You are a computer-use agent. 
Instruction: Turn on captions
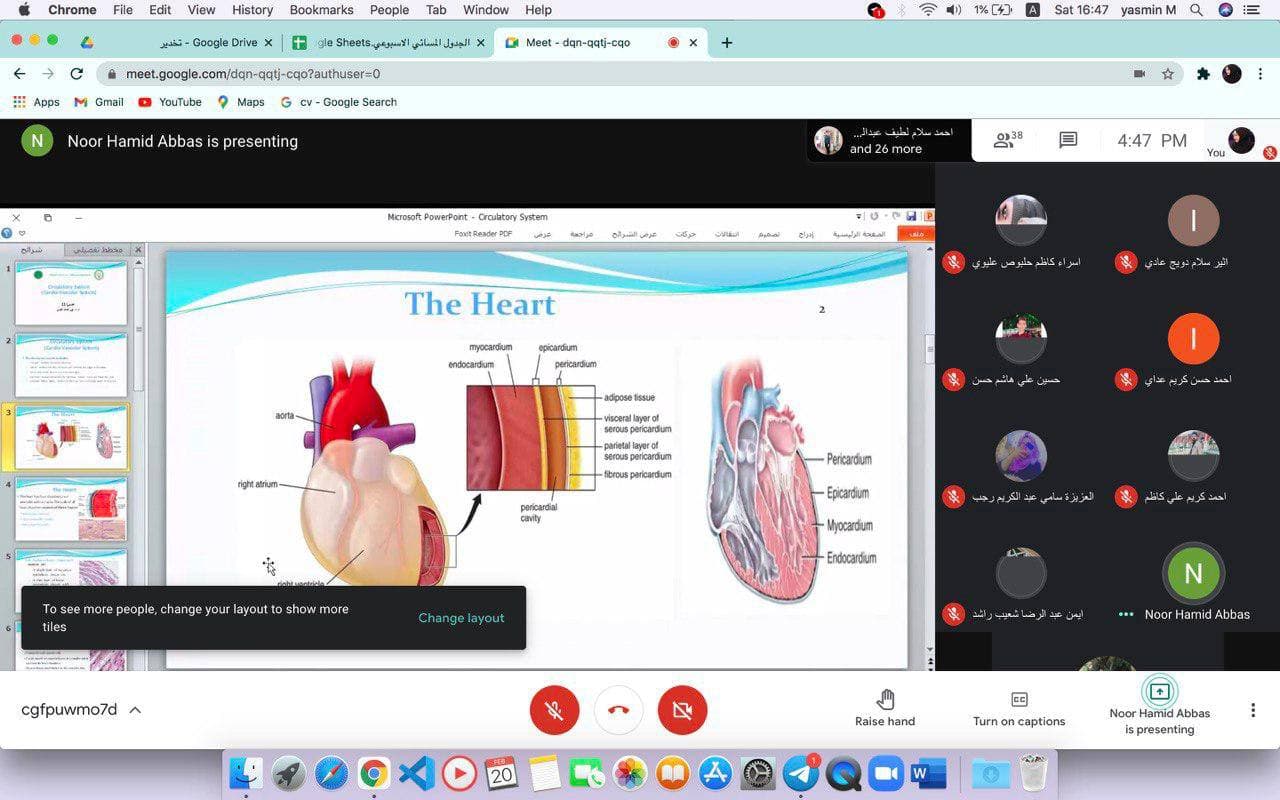pyautogui.click(x=1019, y=709)
